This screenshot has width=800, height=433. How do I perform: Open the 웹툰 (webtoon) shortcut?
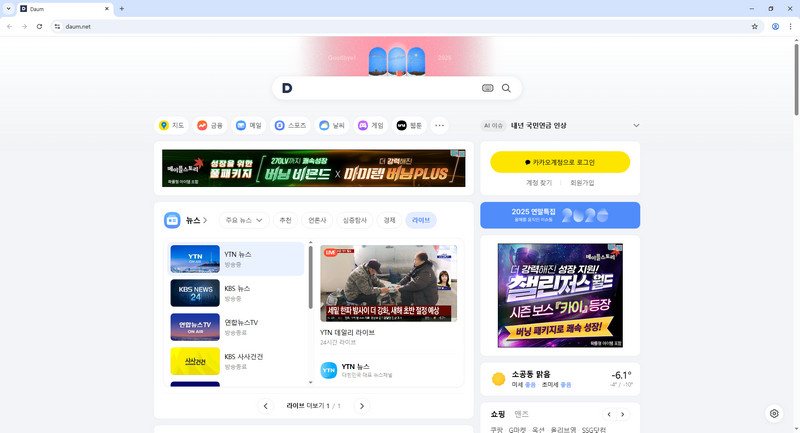click(410, 125)
